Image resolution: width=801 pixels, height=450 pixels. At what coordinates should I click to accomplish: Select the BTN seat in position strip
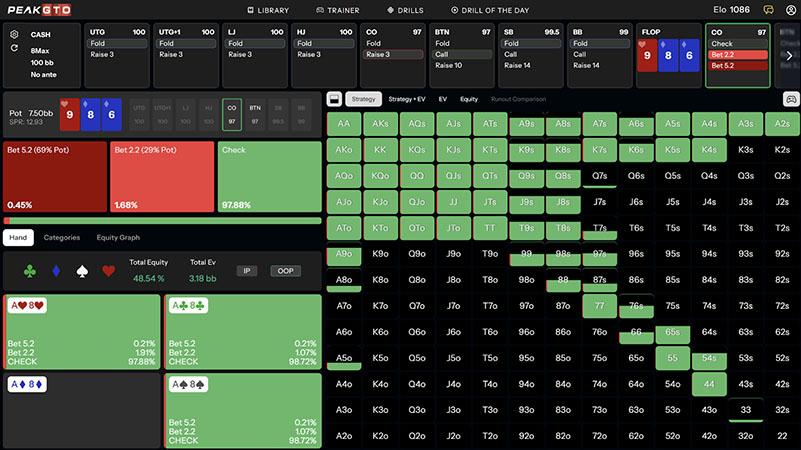[255, 113]
